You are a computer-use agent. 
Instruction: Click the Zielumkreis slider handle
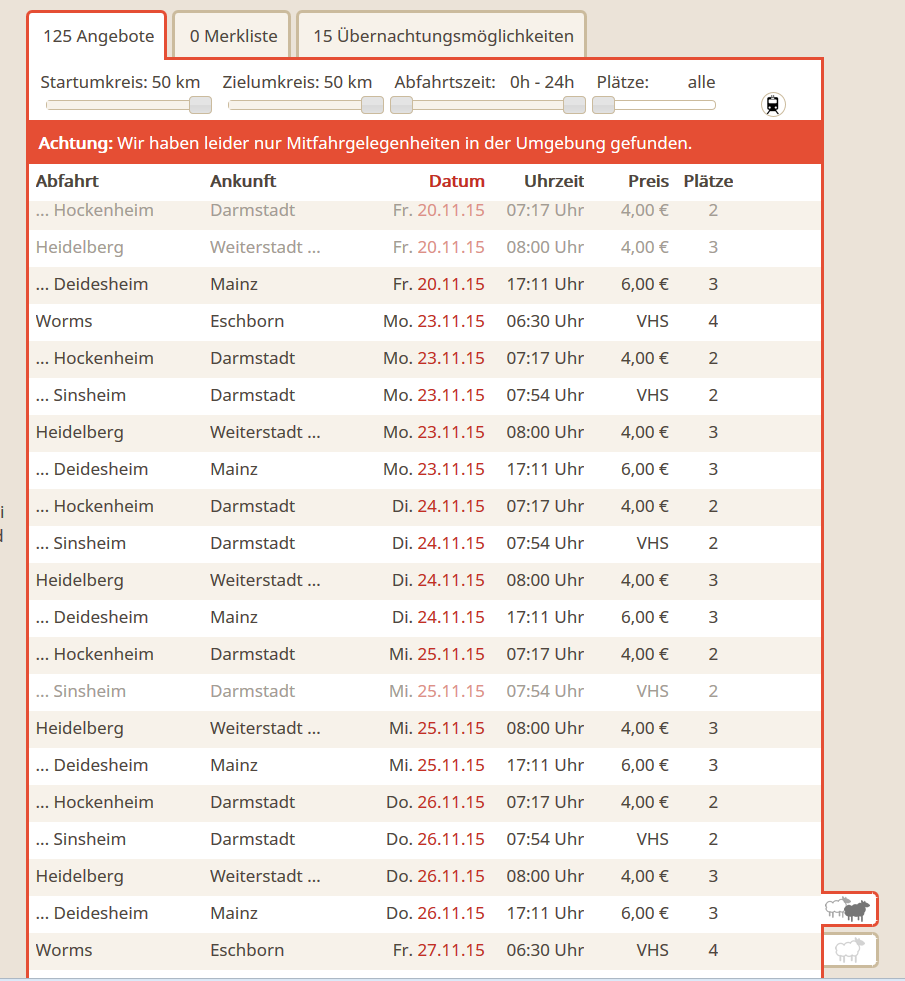(372, 105)
